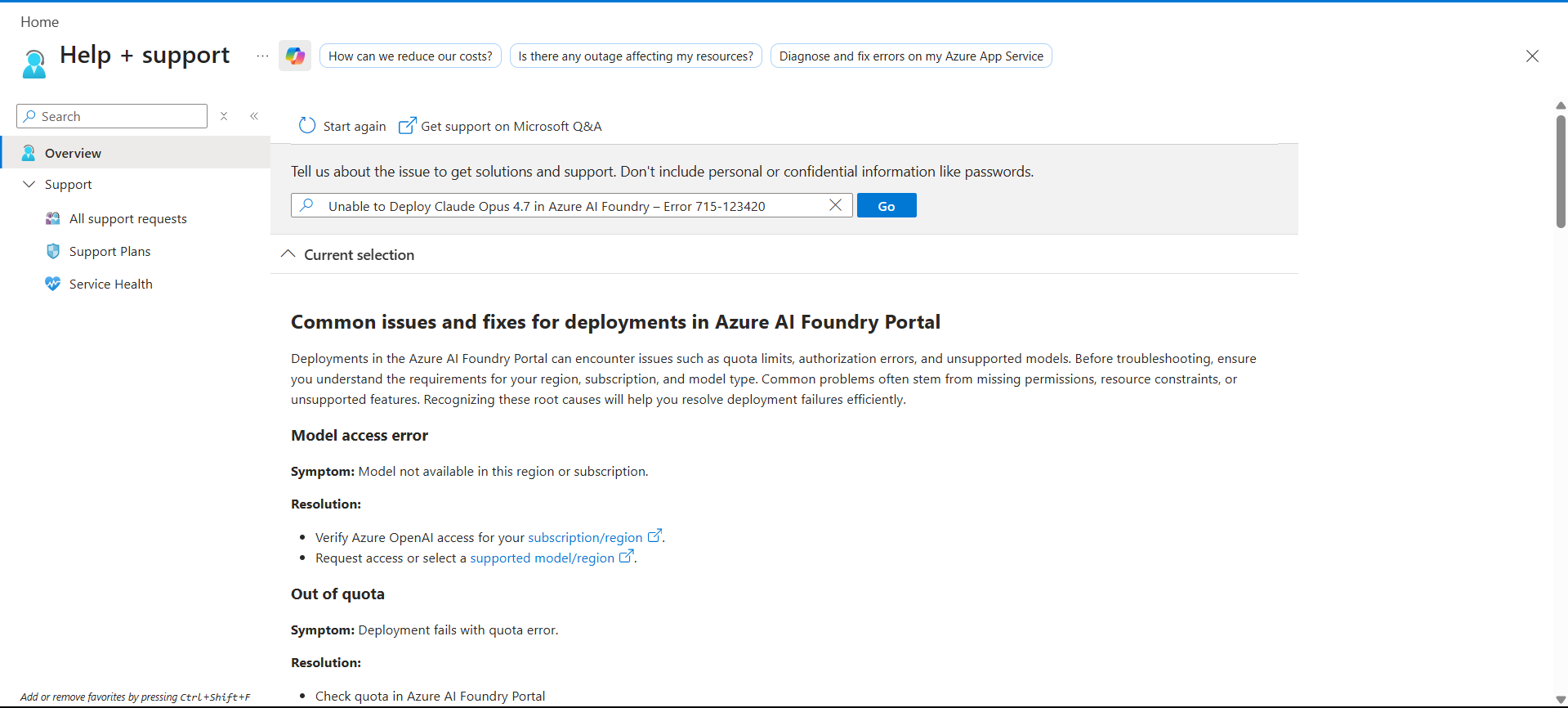Viewport: 1568px width, 708px height.
Task: Open All support requests
Action: tap(128, 218)
